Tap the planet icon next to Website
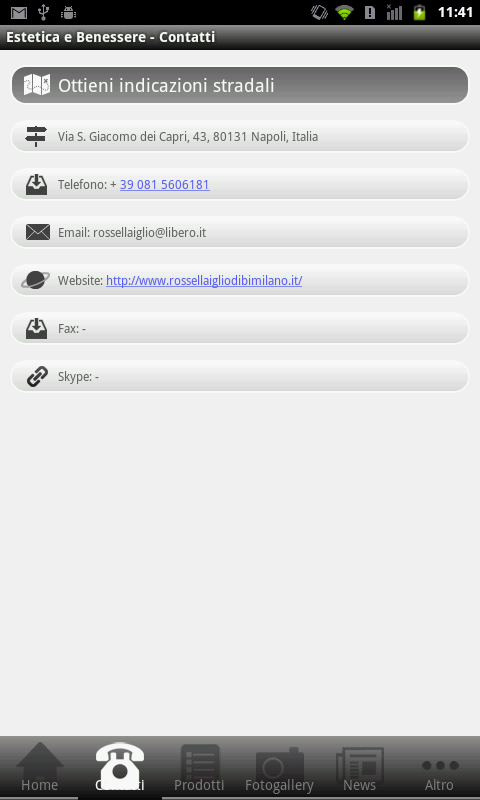The height and width of the screenshot is (800, 480). click(35, 280)
